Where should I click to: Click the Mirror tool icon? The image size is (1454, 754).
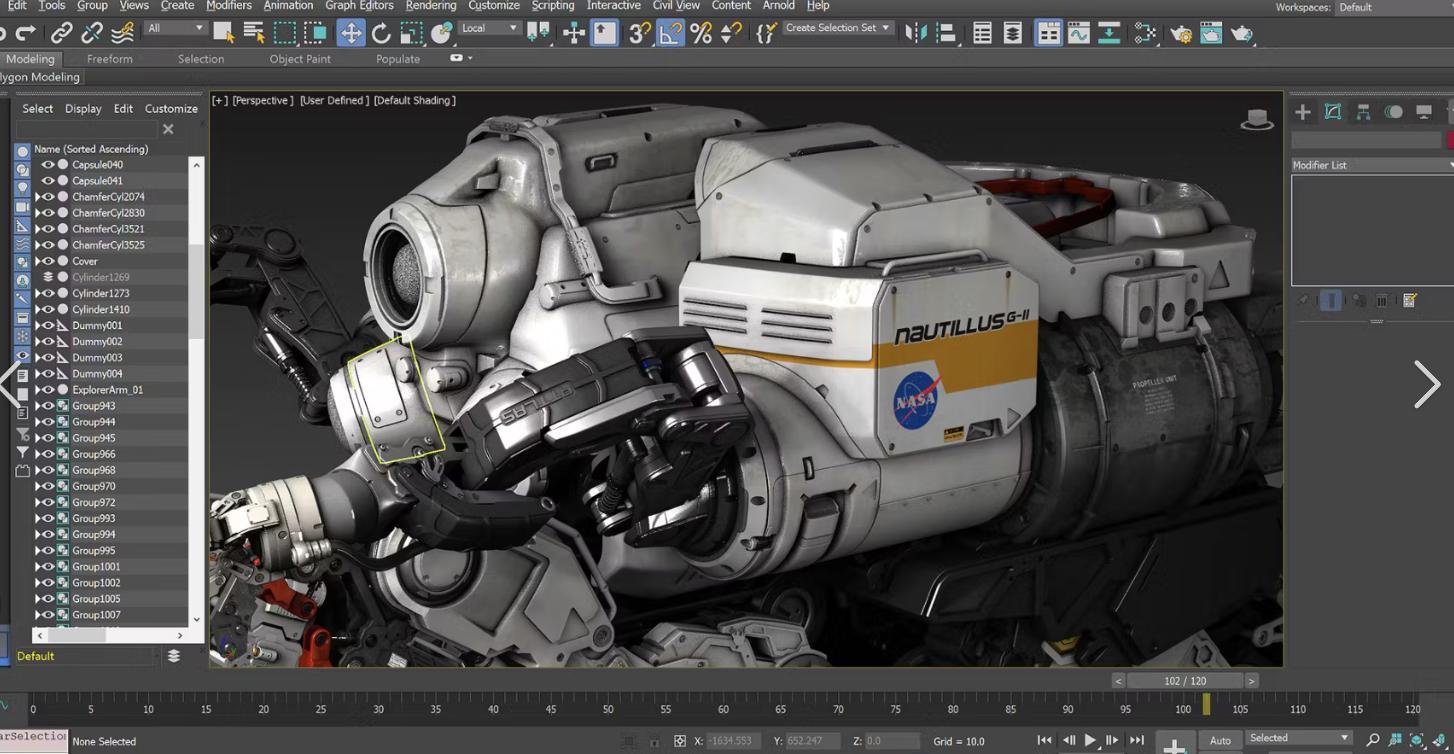[915, 33]
